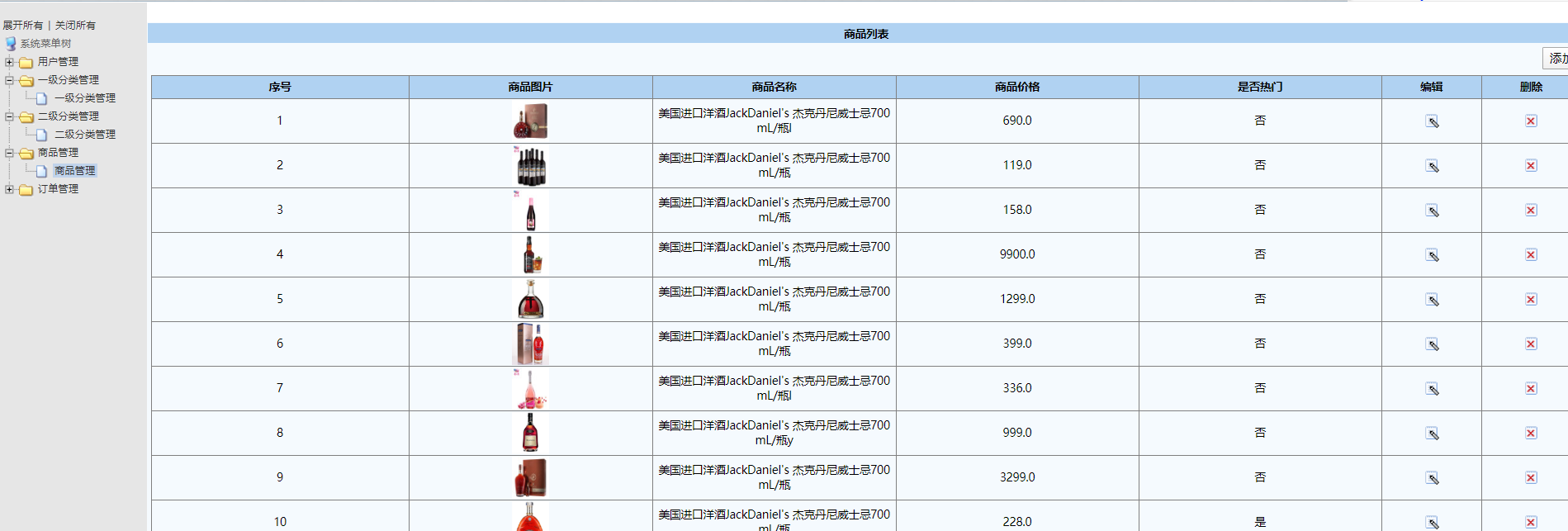The height and width of the screenshot is (531, 1568).
Task: Collapse the 二级分类管理 tree node
Action: click(9, 116)
